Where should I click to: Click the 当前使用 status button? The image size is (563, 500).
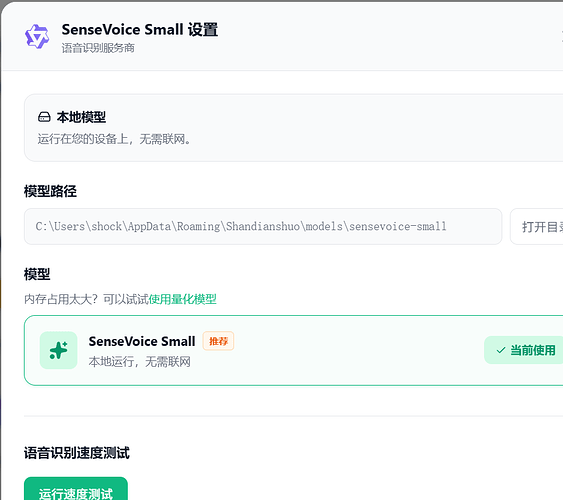click(x=524, y=350)
